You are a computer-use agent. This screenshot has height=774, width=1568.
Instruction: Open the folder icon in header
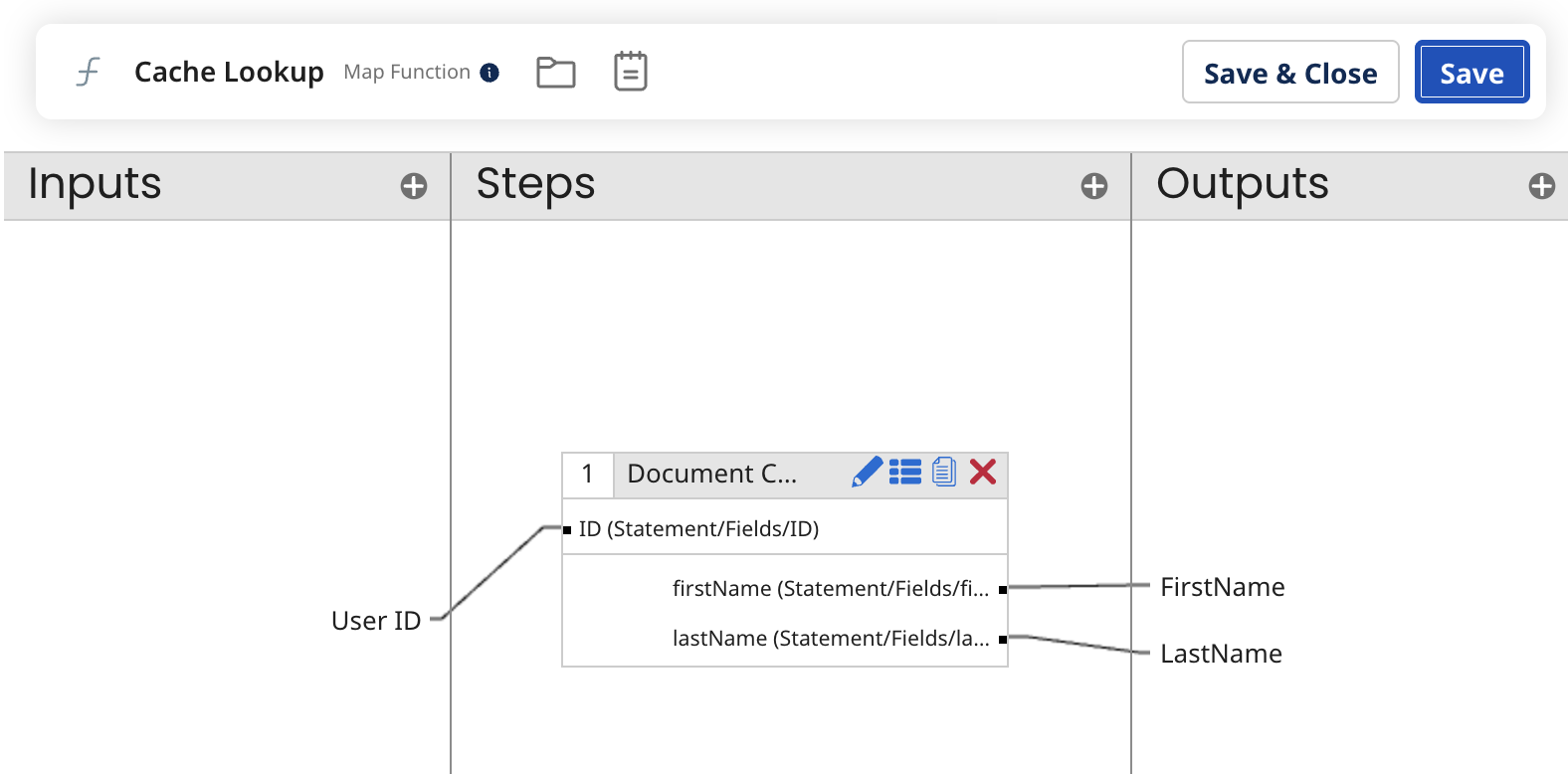[555, 73]
